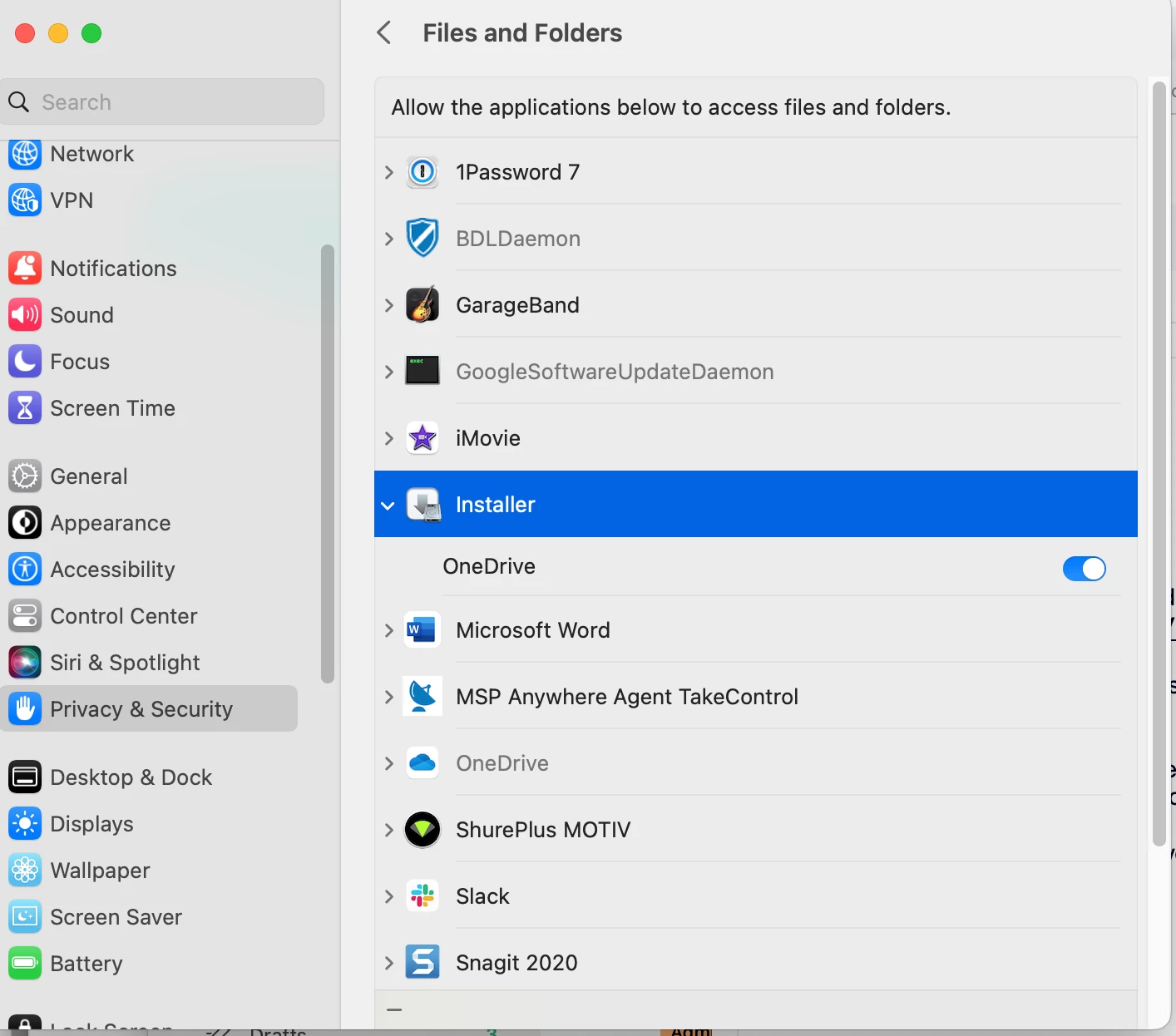Click the app list vertical scrollbar
1176x1036 pixels.
[1159, 464]
